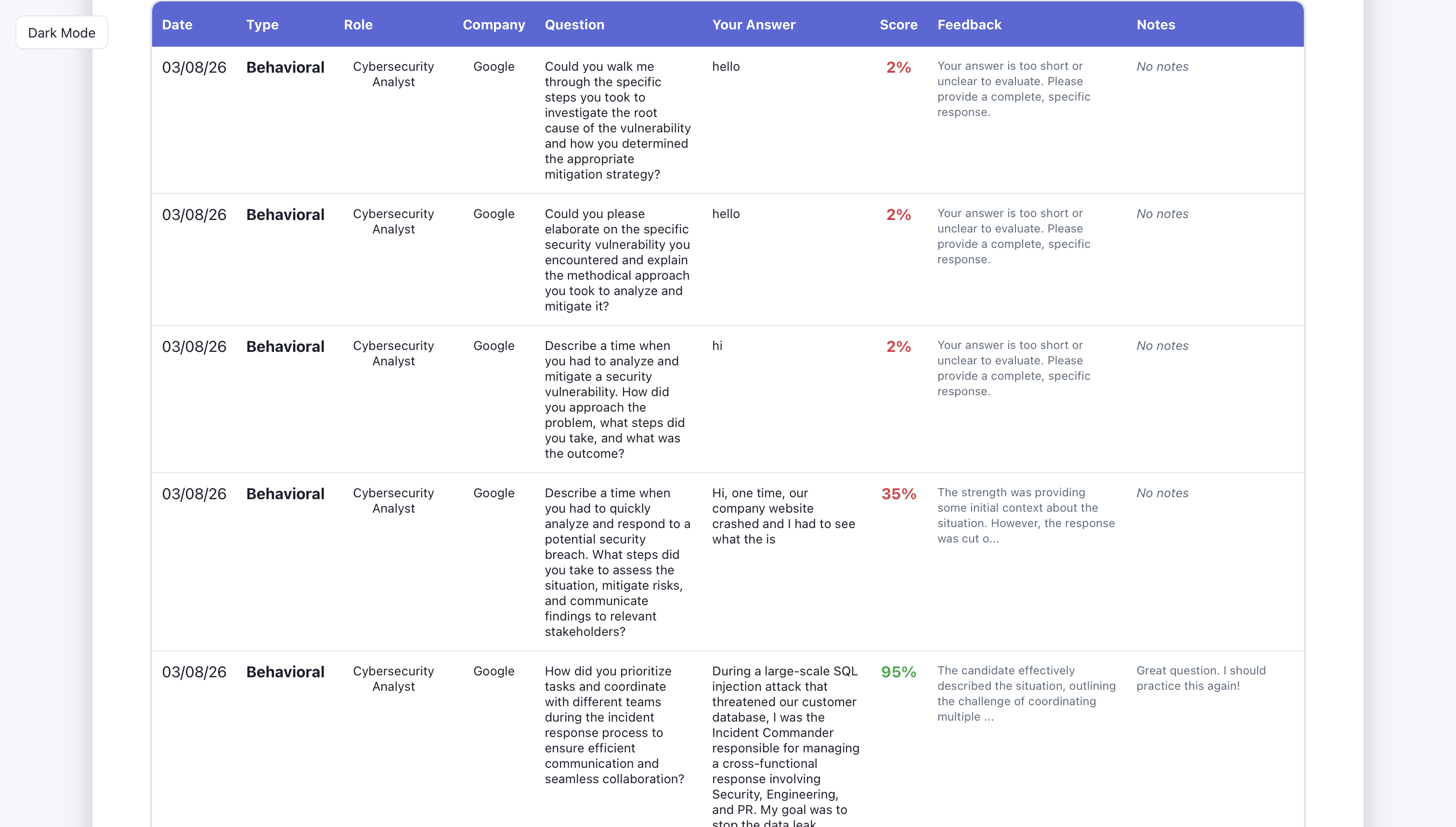
Task: Click the No notes cell in first row
Action: [1162, 66]
